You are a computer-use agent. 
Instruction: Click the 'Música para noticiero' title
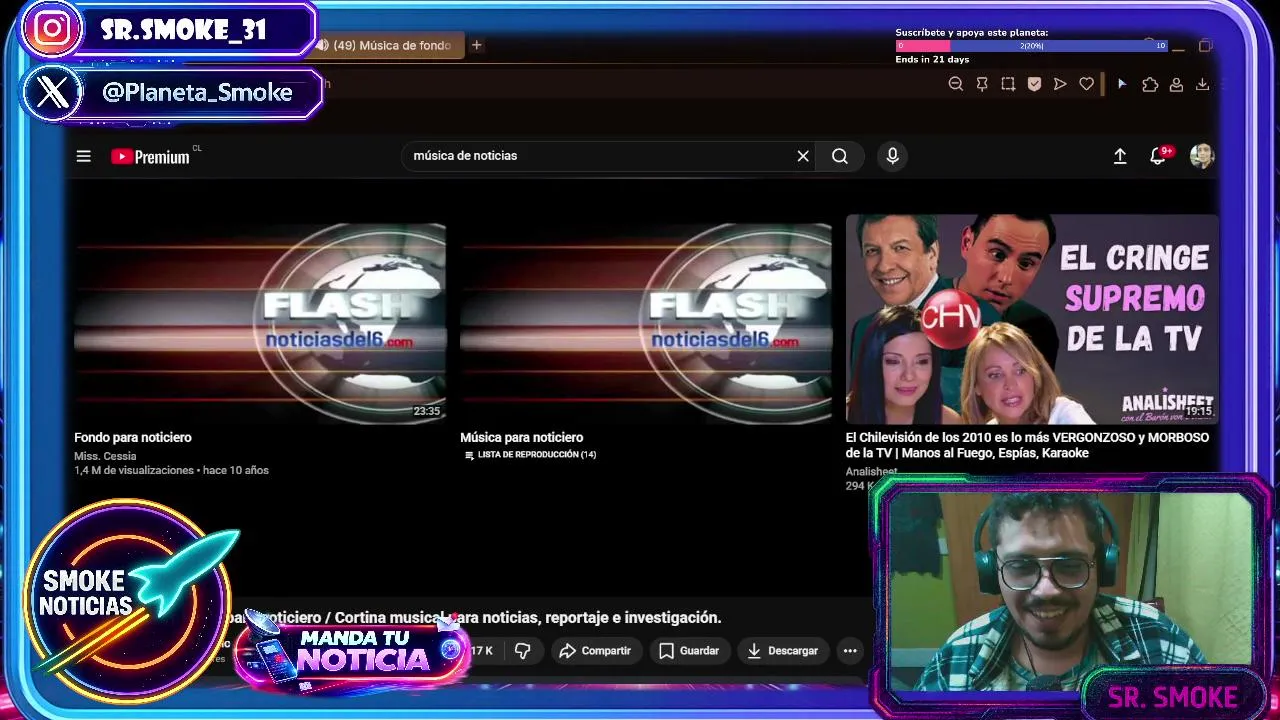point(521,437)
